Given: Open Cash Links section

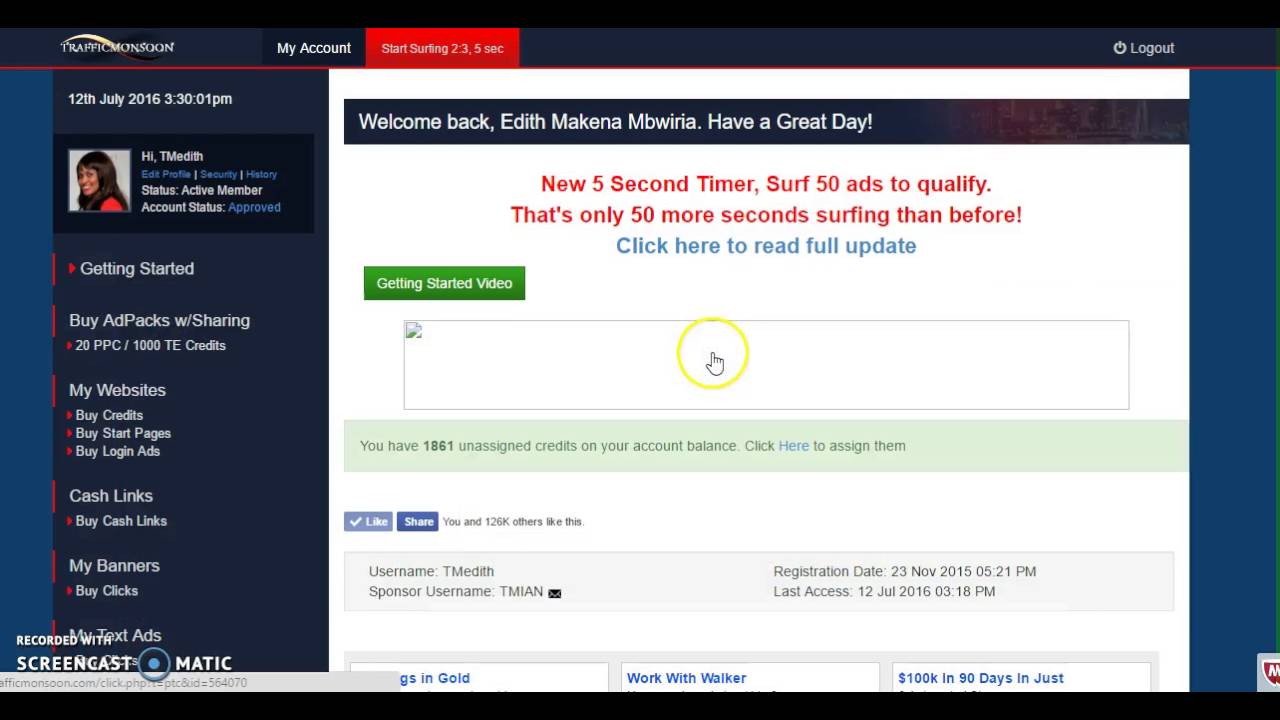Looking at the screenshot, I should tap(111, 496).
